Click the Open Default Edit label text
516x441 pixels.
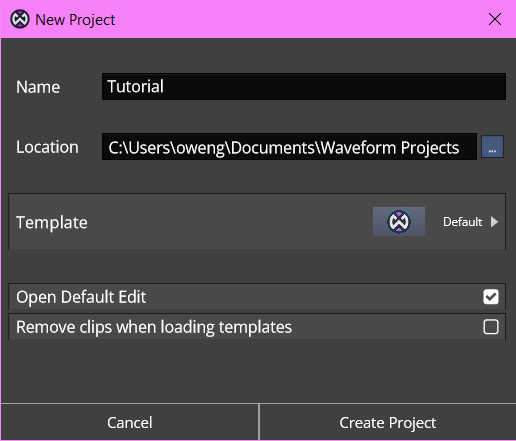(x=81, y=297)
